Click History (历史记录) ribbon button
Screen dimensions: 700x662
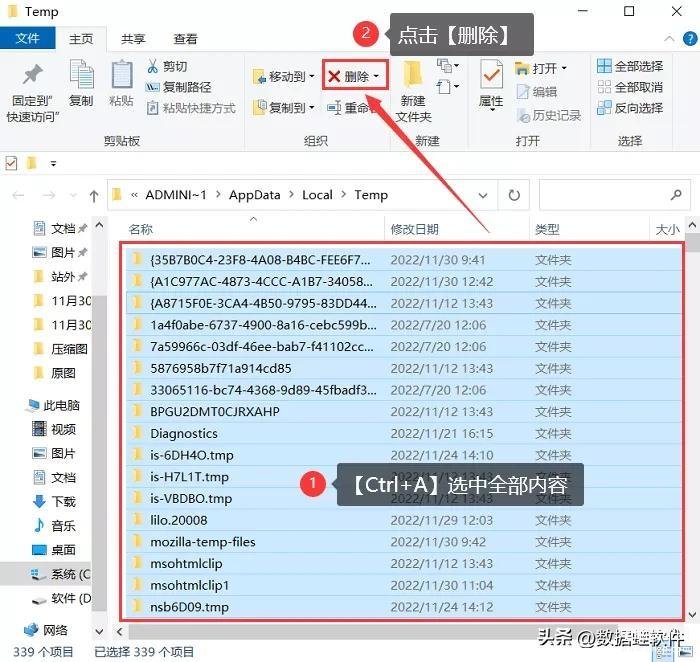click(548, 116)
